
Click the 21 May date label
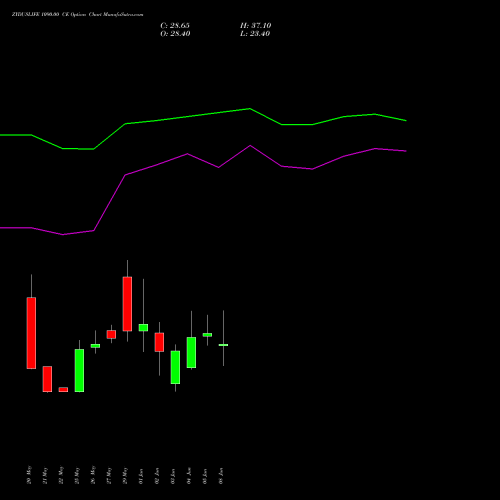pos(45,475)
